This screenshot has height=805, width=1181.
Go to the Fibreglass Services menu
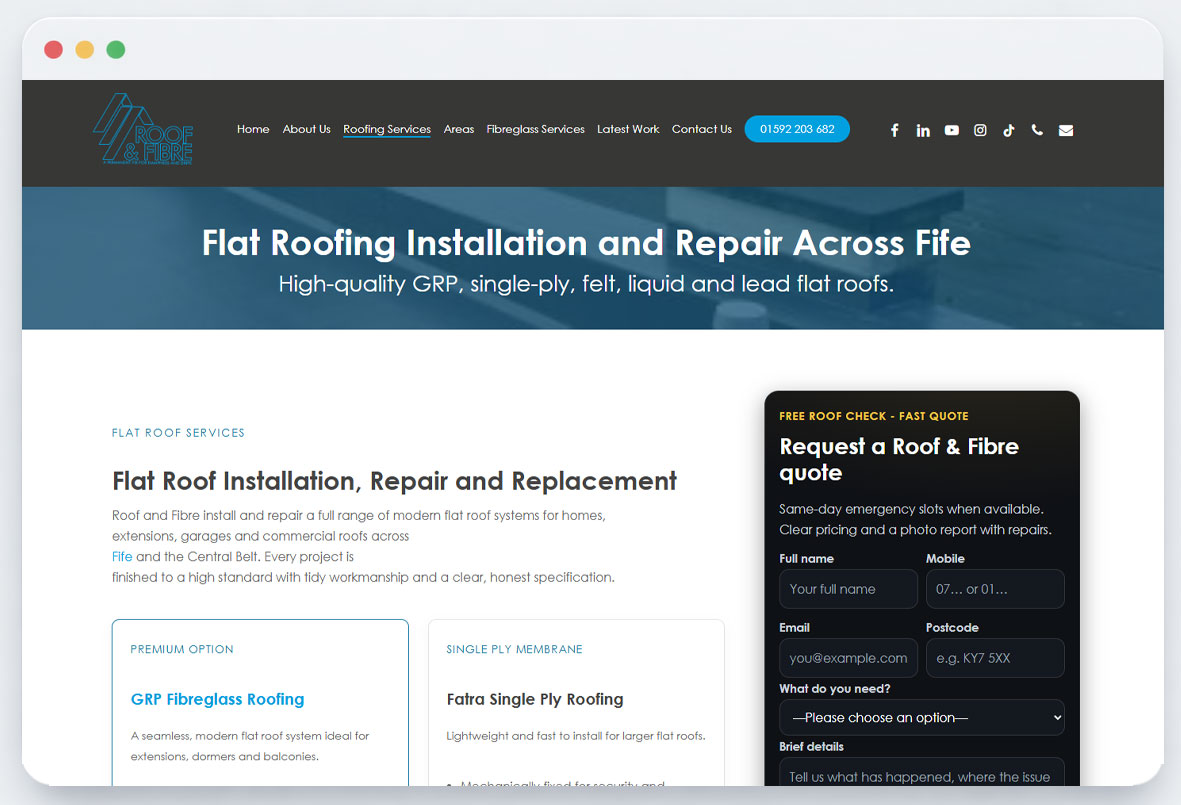(x=535, y=129)
